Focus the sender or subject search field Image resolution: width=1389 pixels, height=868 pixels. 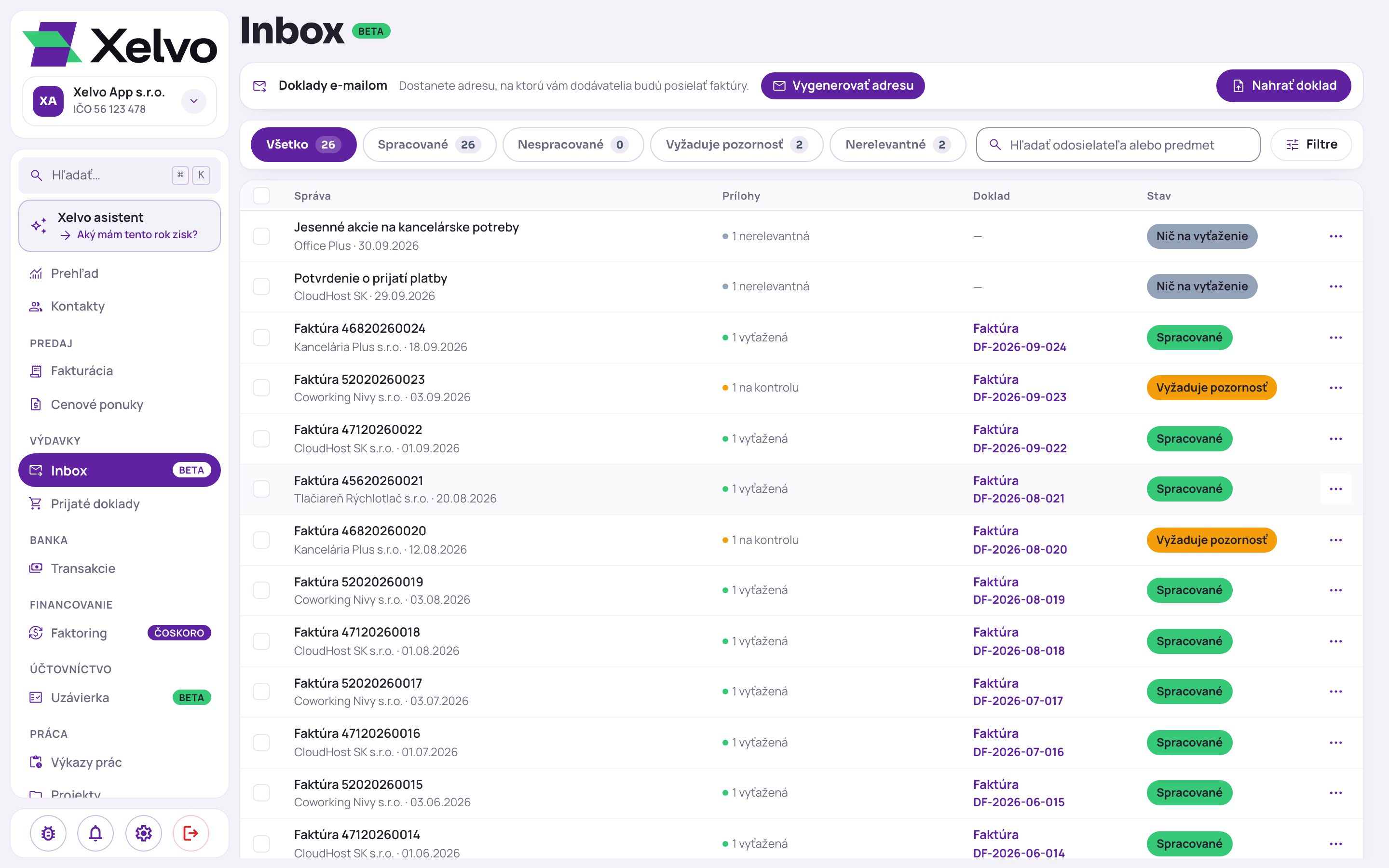[x=1118, y=145]
